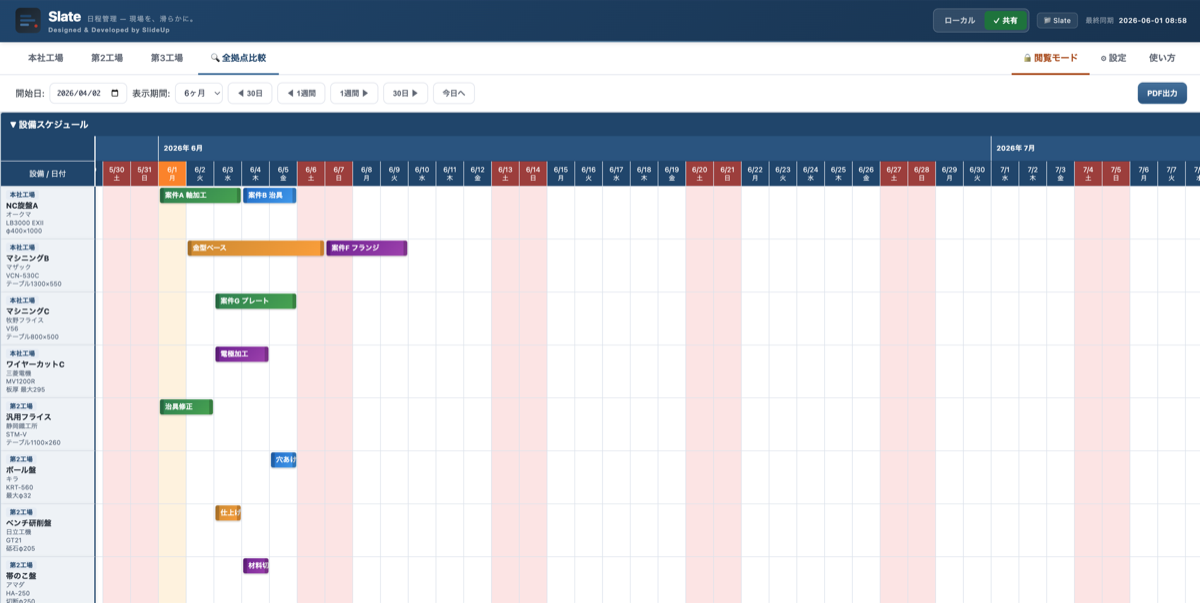The width and height of the screenshot is (1200, 603).
Task: Open the 第3工場 tab
Action: (x=167, y=58)
